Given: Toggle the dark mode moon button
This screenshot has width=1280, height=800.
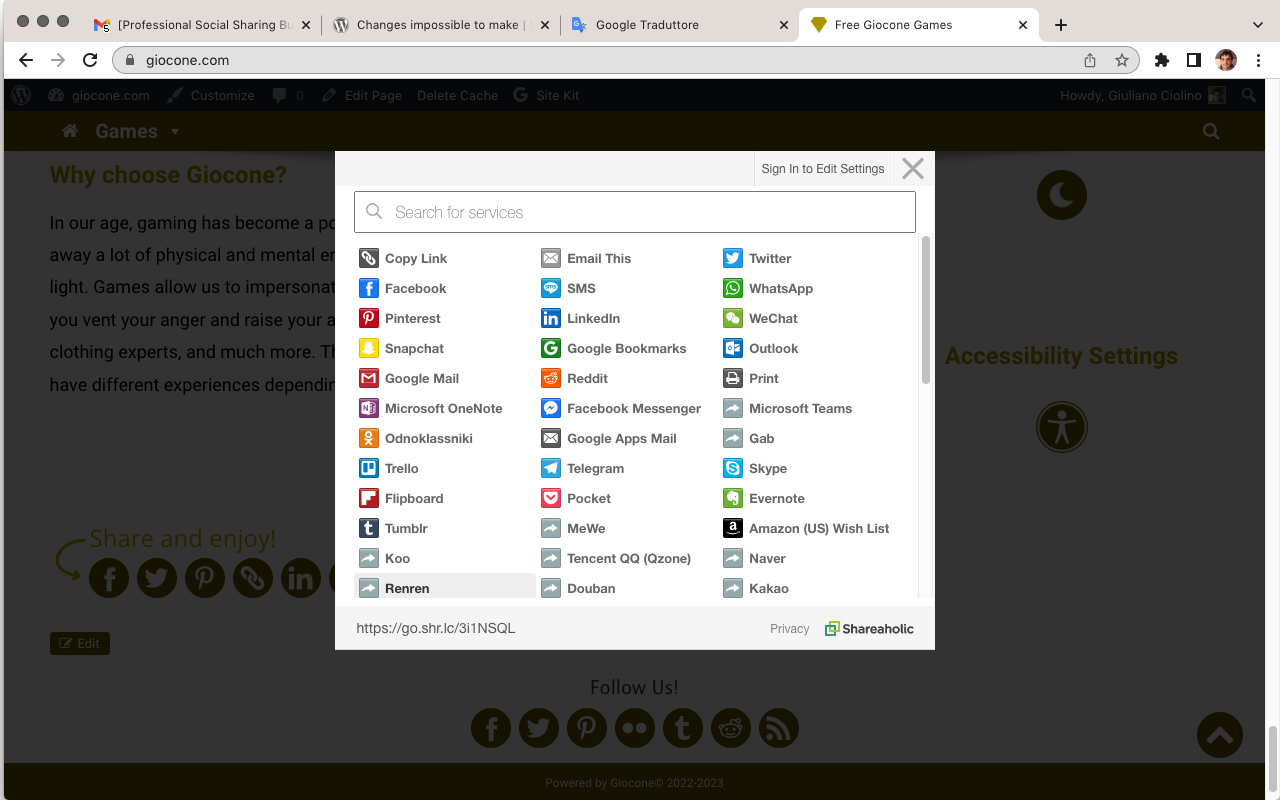Looking at the screenshot, I should (1062, 194).
